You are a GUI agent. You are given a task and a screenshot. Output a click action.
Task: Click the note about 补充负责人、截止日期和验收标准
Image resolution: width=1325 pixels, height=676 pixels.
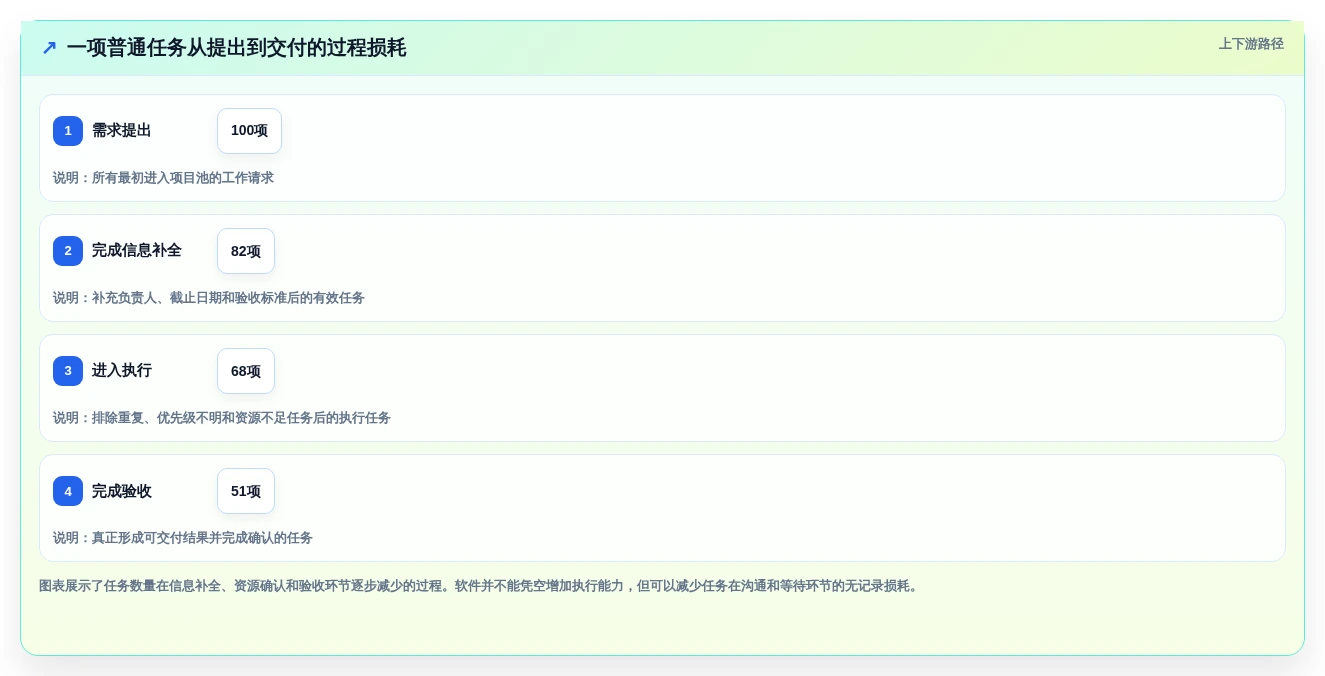[209, 298]
